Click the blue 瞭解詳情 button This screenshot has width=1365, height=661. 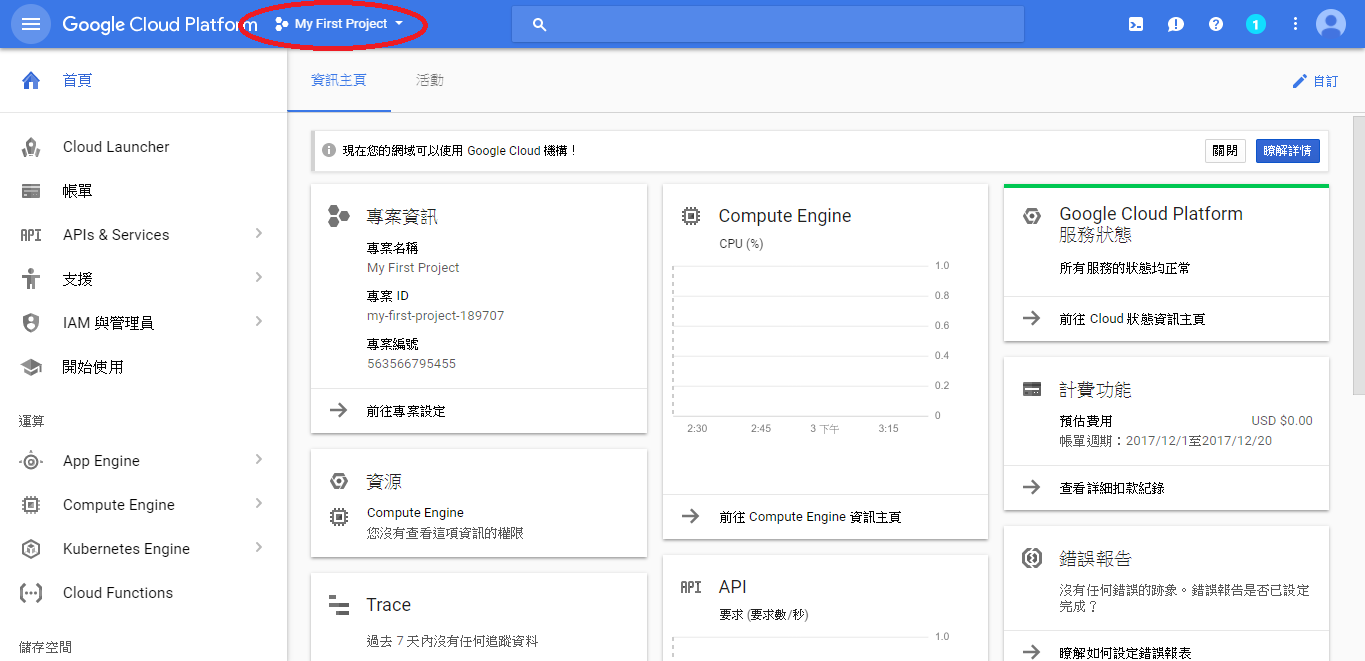click(1288, 151)
